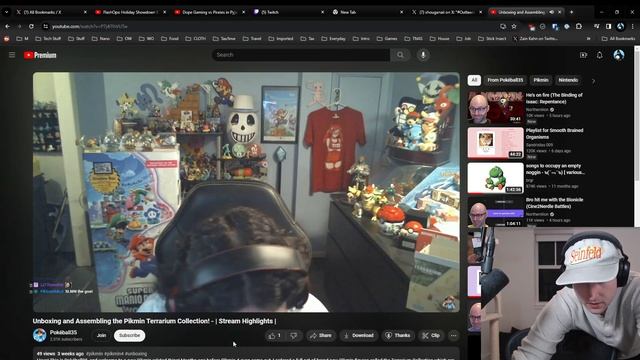Image resolution: width=640 pixels, height=360 pixels.
Task: Click the Subscribe button
Action: coord(129,336)
